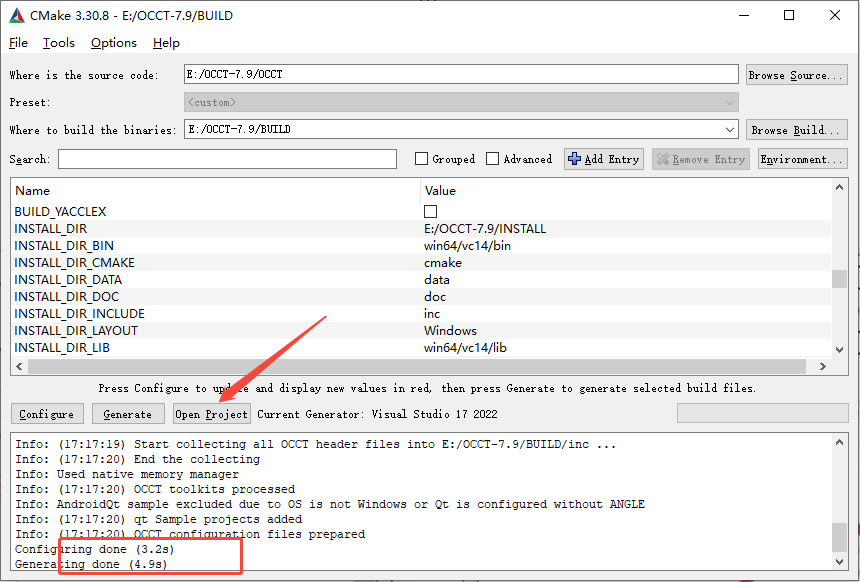Click the win64/vc14/bin value cell
The width and height of the screenshot is (860, 582).
click(467, 245)
